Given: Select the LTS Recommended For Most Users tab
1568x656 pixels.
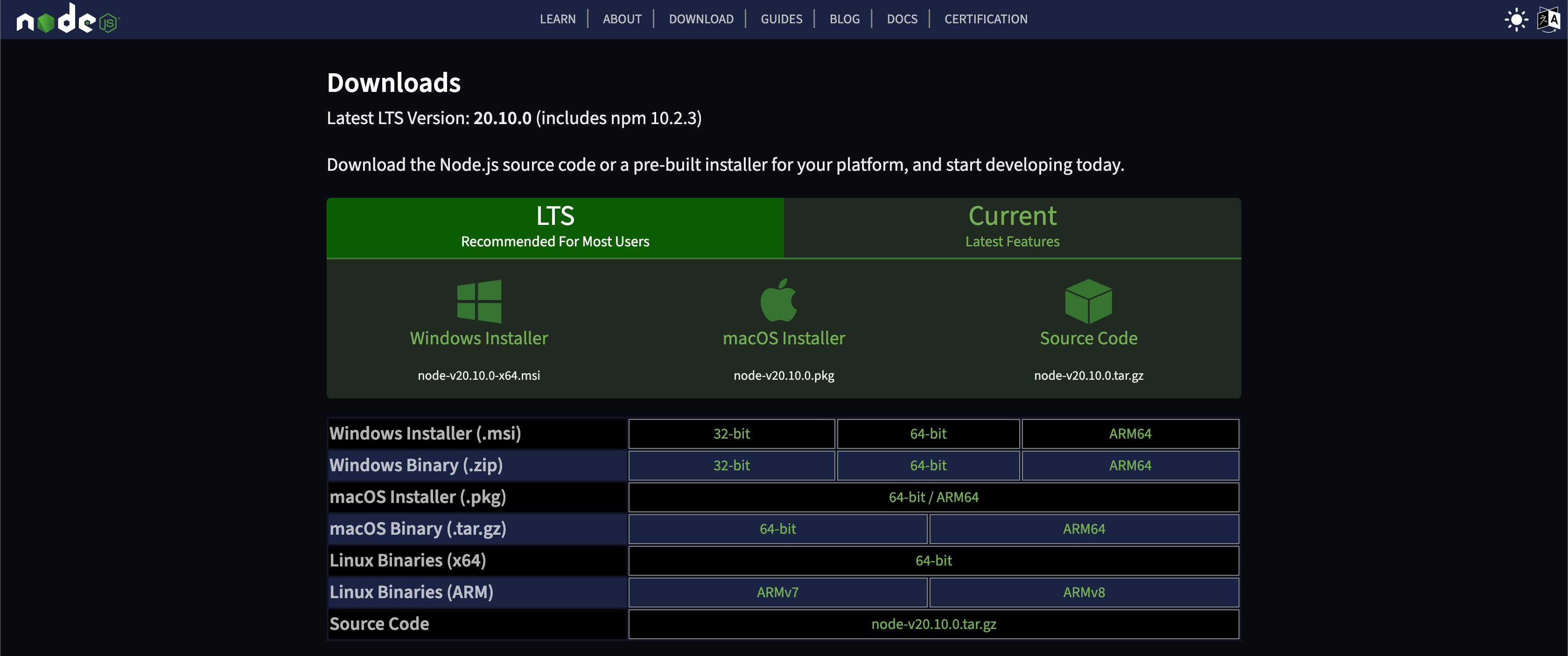Looking at the screenshot, I should pyautogui.click(x=555, y=228).
